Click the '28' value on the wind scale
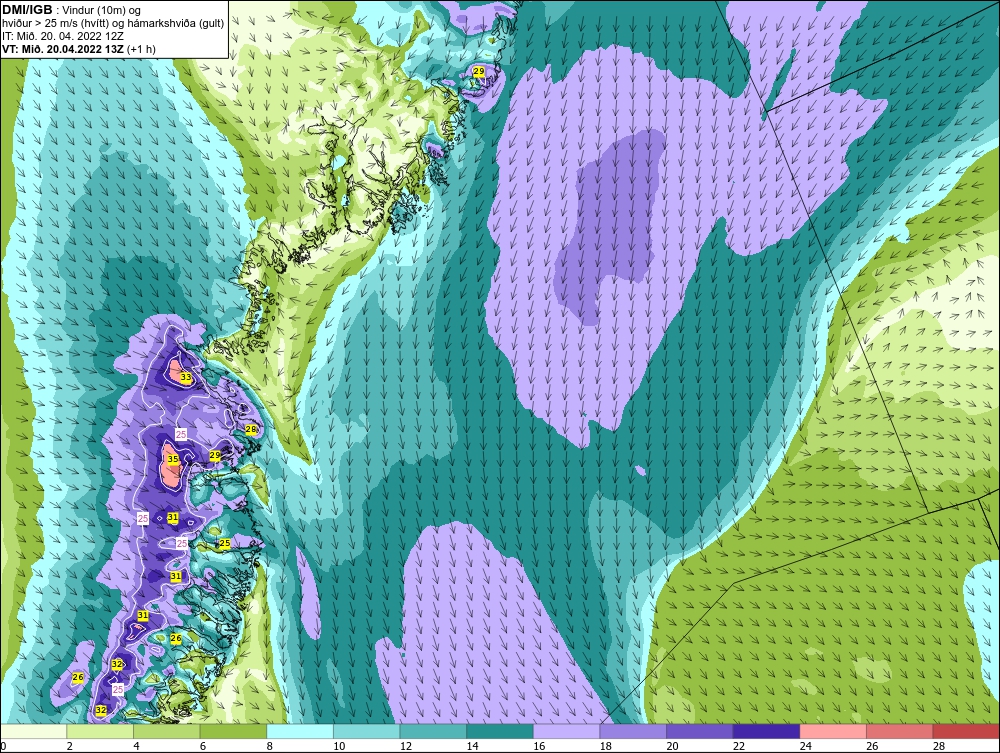The width and height of the screenshot is (1000, 753). tap(939, 746)
